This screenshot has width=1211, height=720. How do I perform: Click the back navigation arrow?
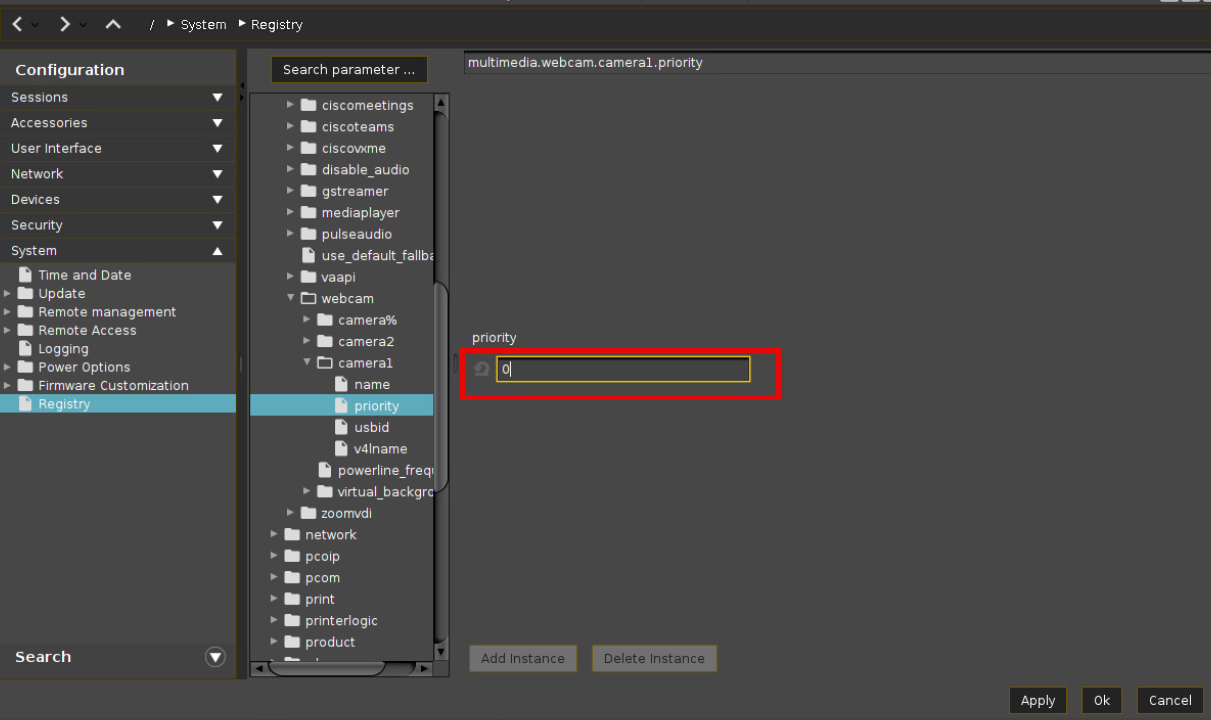pos(17,24)
